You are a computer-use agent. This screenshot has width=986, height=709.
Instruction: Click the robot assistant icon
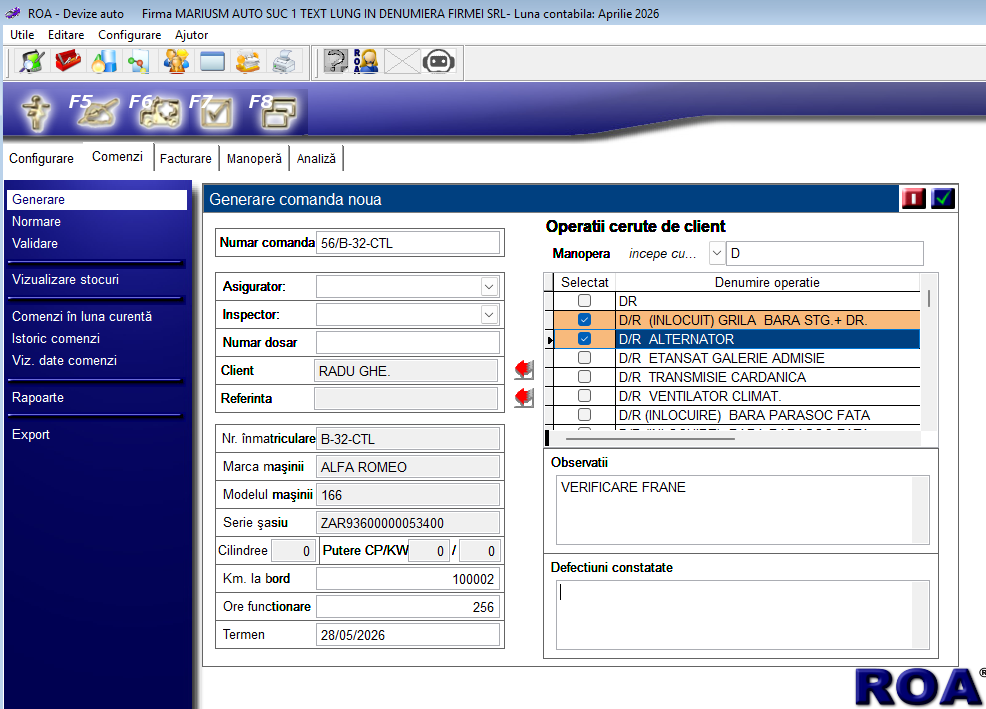coord(438,62)
